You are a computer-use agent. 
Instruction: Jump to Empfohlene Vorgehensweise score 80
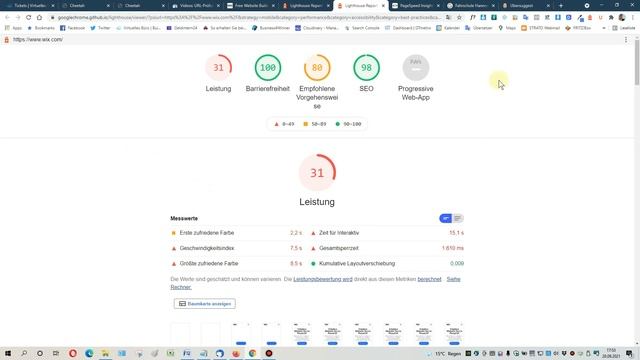coord(317,82)
